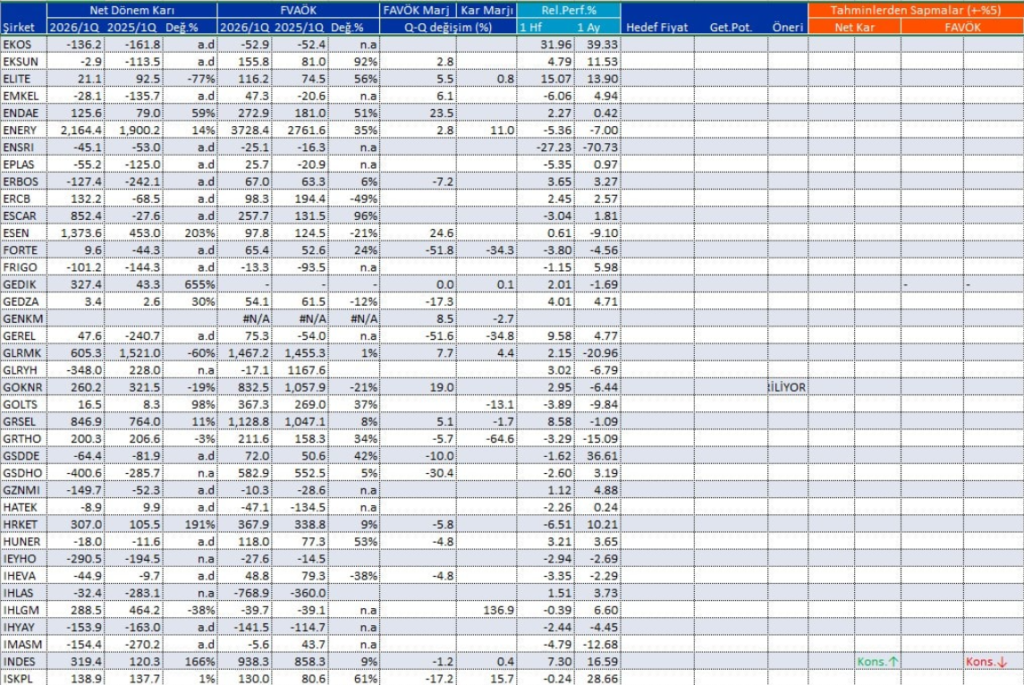Click the HUNER company cell
1024x685 pixels.
pos(24,541)
